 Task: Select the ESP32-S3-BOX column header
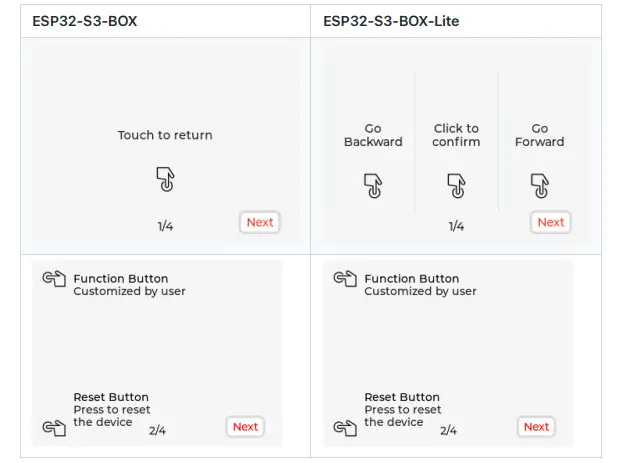85,20
